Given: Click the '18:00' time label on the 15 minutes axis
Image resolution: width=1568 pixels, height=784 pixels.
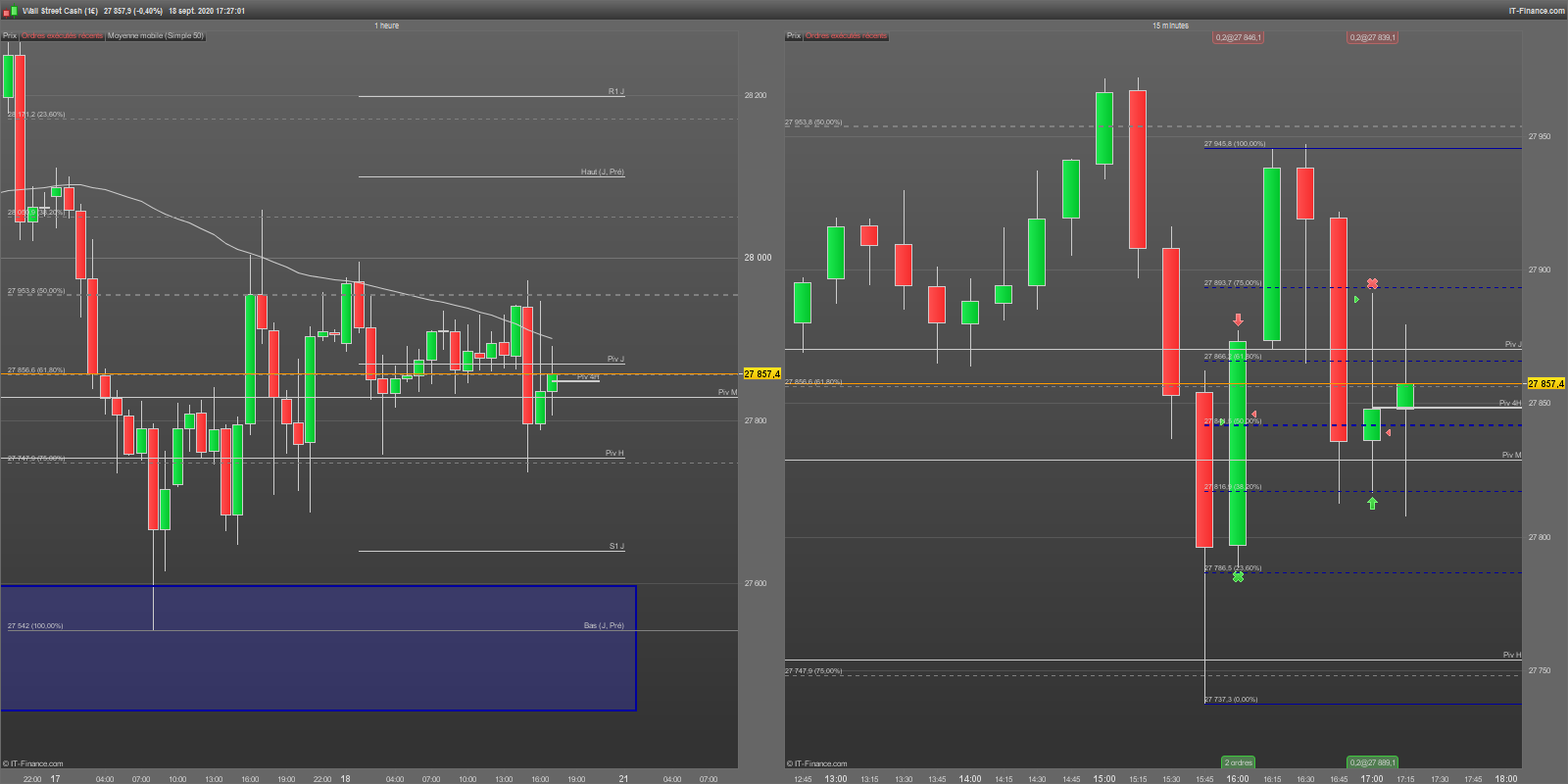Looking at the screenshot, I should [x=1506, y=779].
